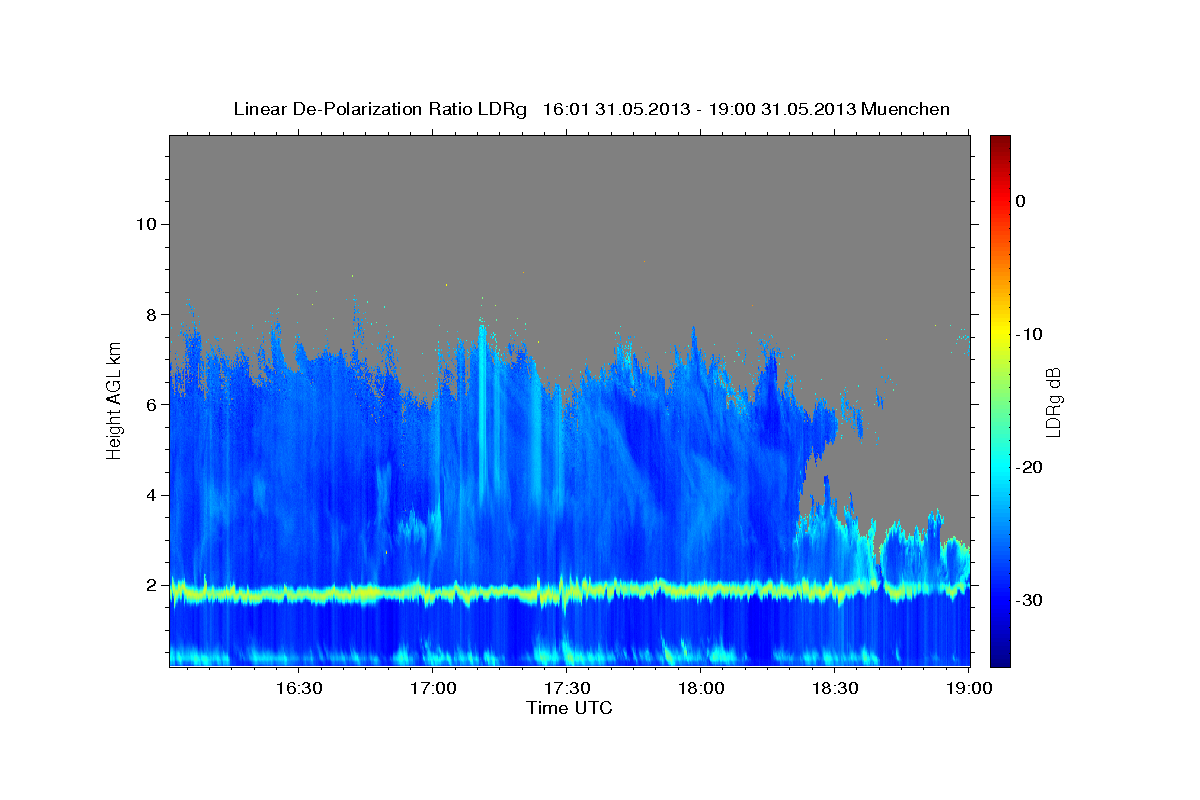Click the start date "16:01 31.05.2013" in title
Screen dimensions: 1200x800
[x=616, y=109]
